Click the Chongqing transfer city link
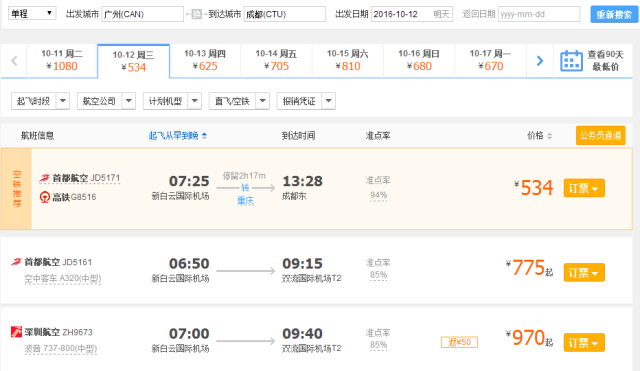This screenshot has width=640, height=371. tap(245, 201)
